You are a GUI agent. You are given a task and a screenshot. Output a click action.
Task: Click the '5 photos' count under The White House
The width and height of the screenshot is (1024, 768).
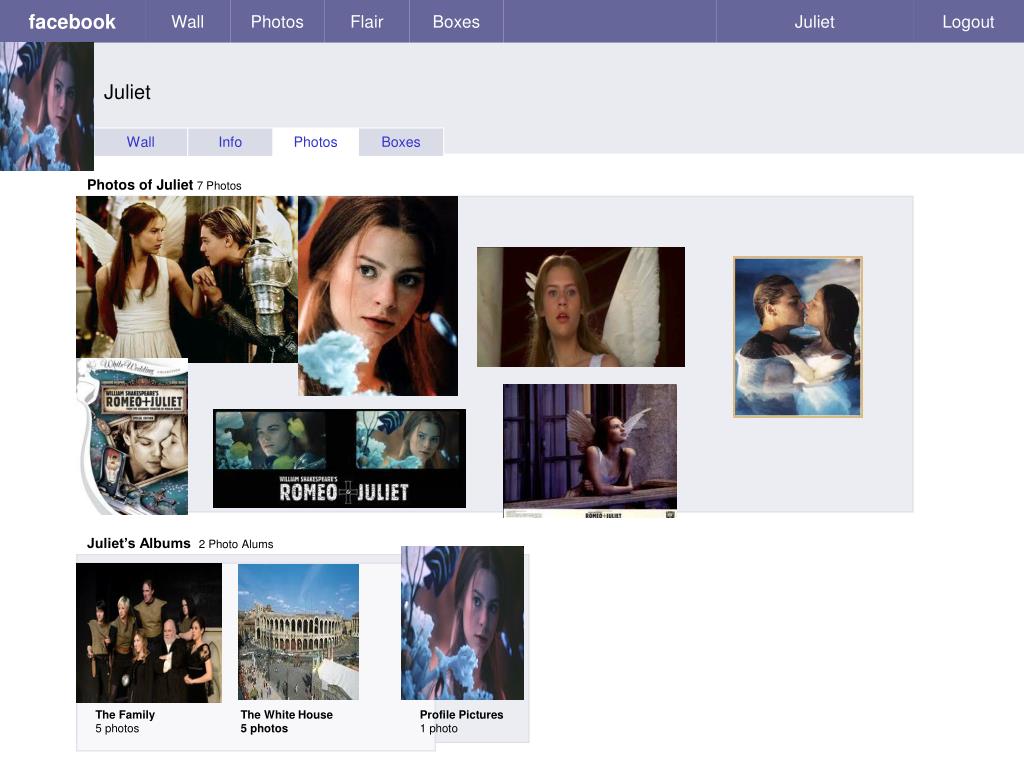(x=264, y=728)
